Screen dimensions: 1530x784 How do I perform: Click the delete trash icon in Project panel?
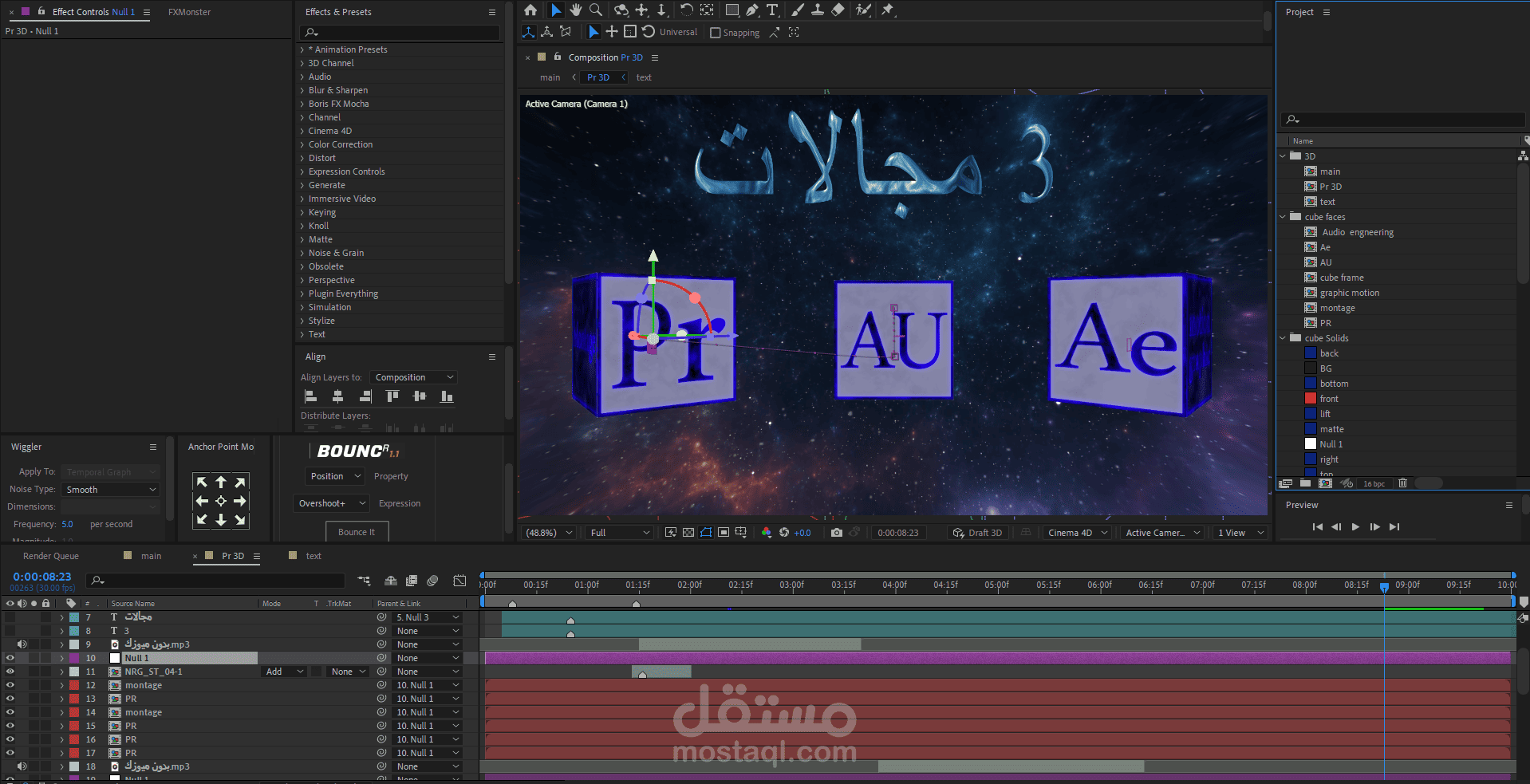click(1402, 483)
